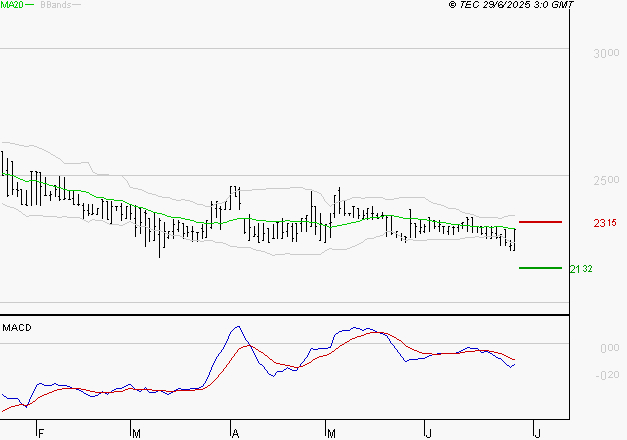Click the MACD indicator panel title

(x=17, y=328)
